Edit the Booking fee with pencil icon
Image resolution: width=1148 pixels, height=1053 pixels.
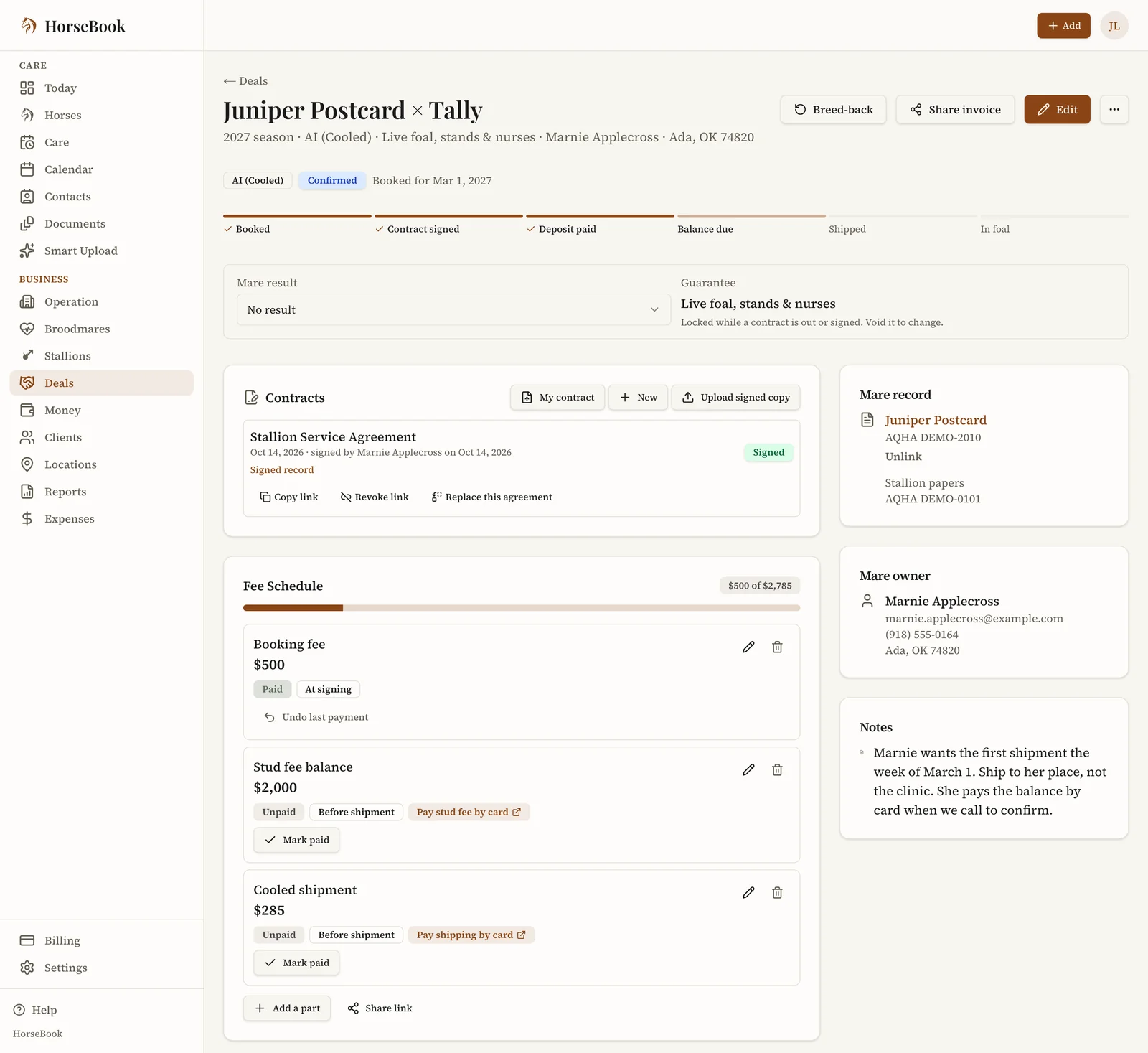point(748,647)
